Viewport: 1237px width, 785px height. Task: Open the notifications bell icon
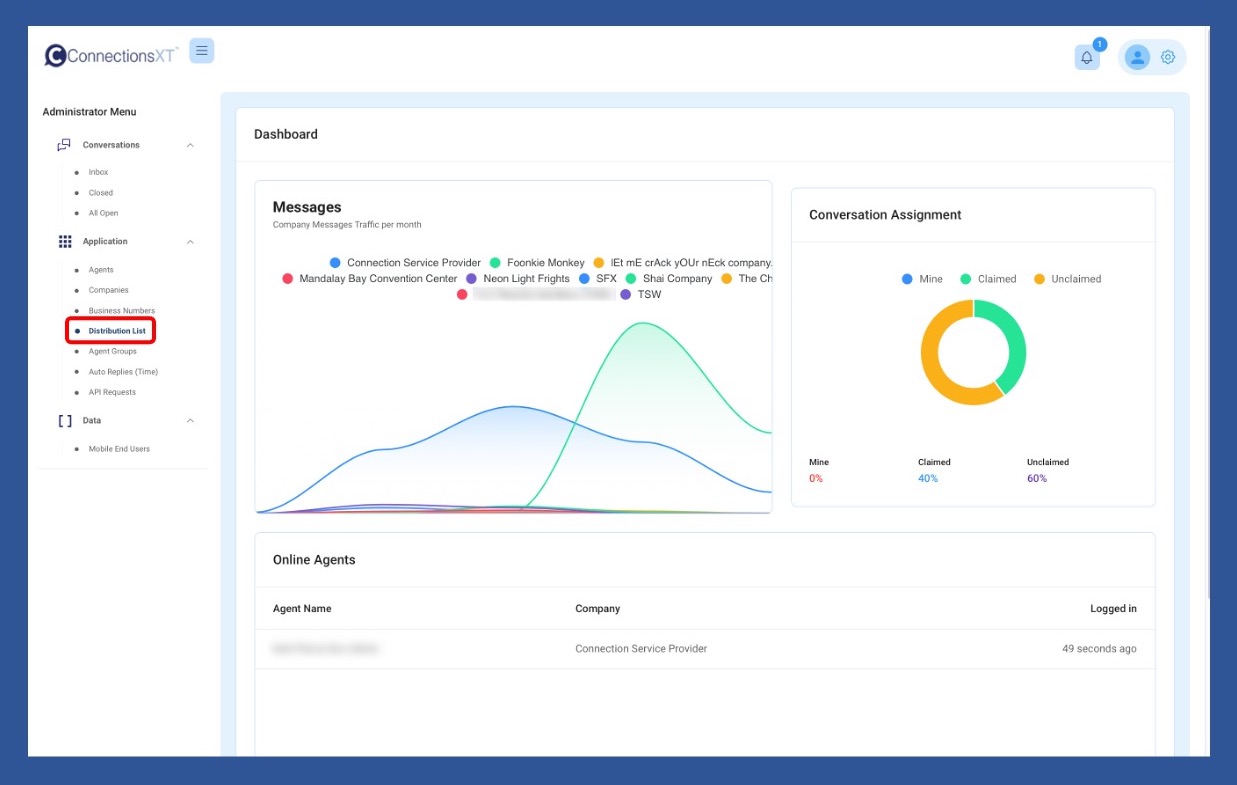click(x=1087, y=58)
